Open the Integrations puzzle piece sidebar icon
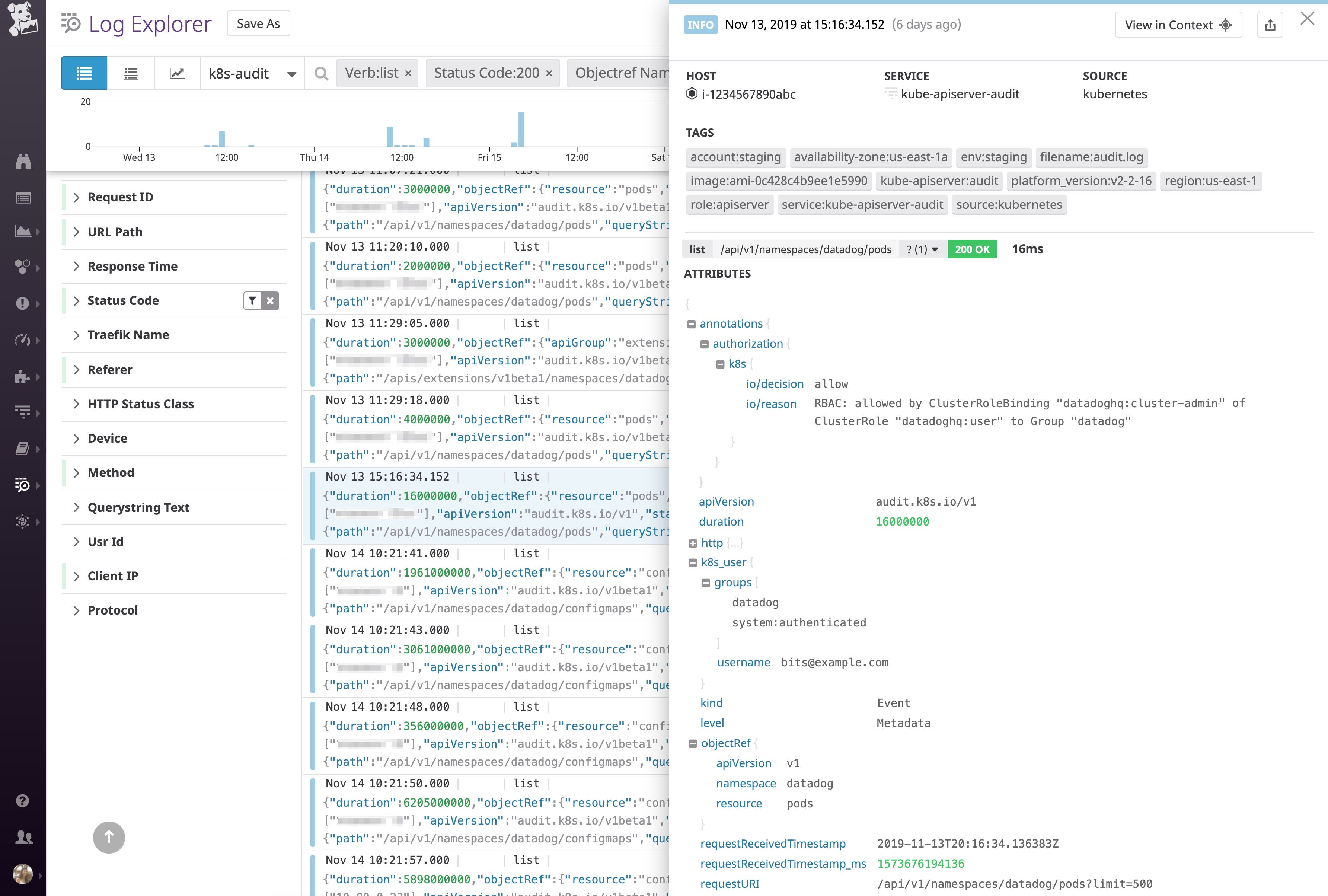 point(23,377)
